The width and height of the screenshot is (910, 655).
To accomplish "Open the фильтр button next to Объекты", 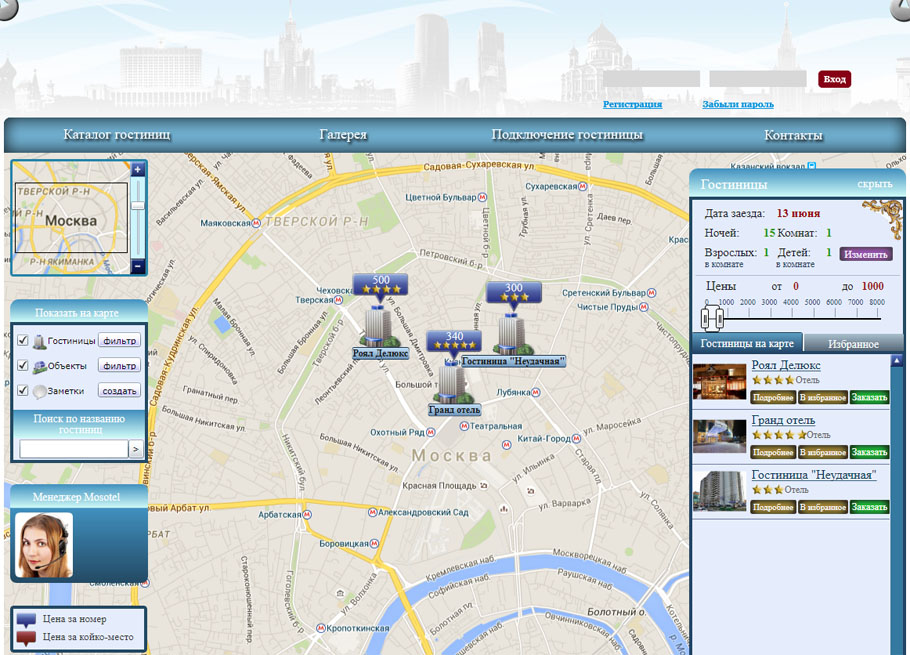I will pos(119,366).
